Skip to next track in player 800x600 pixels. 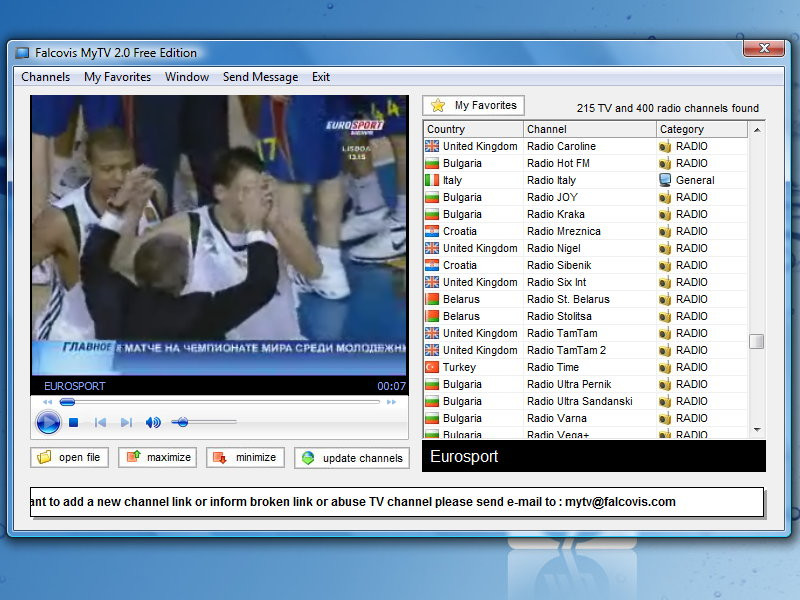(x=127, y=422)
